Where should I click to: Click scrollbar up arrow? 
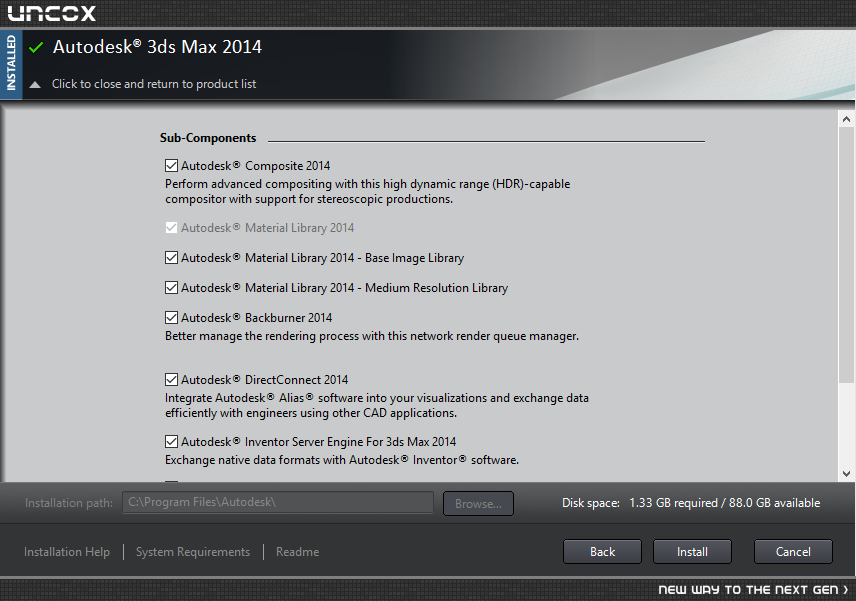(x=846, y=119)
